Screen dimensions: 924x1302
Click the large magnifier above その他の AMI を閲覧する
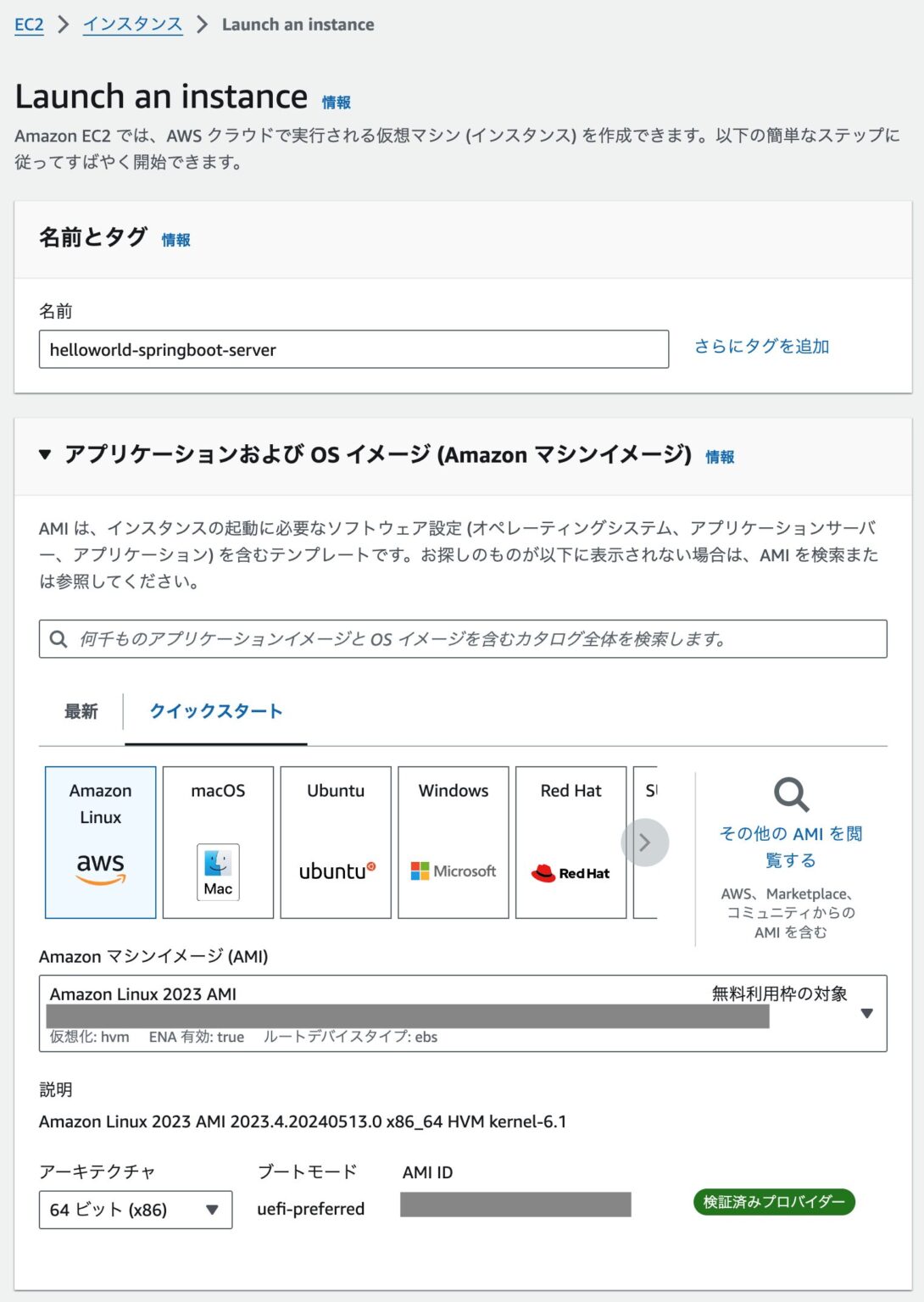[x=790, y=794]
